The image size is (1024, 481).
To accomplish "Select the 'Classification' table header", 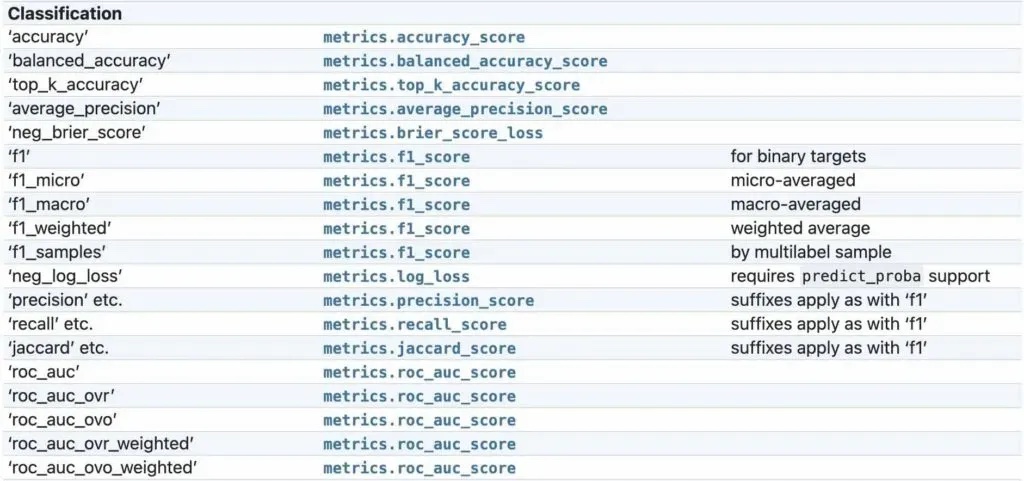I will [65, 14].
